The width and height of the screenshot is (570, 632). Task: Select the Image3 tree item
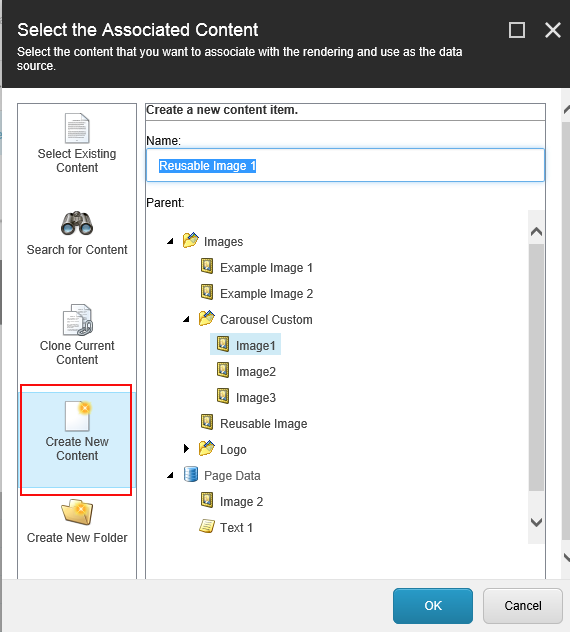pos(256,397)
